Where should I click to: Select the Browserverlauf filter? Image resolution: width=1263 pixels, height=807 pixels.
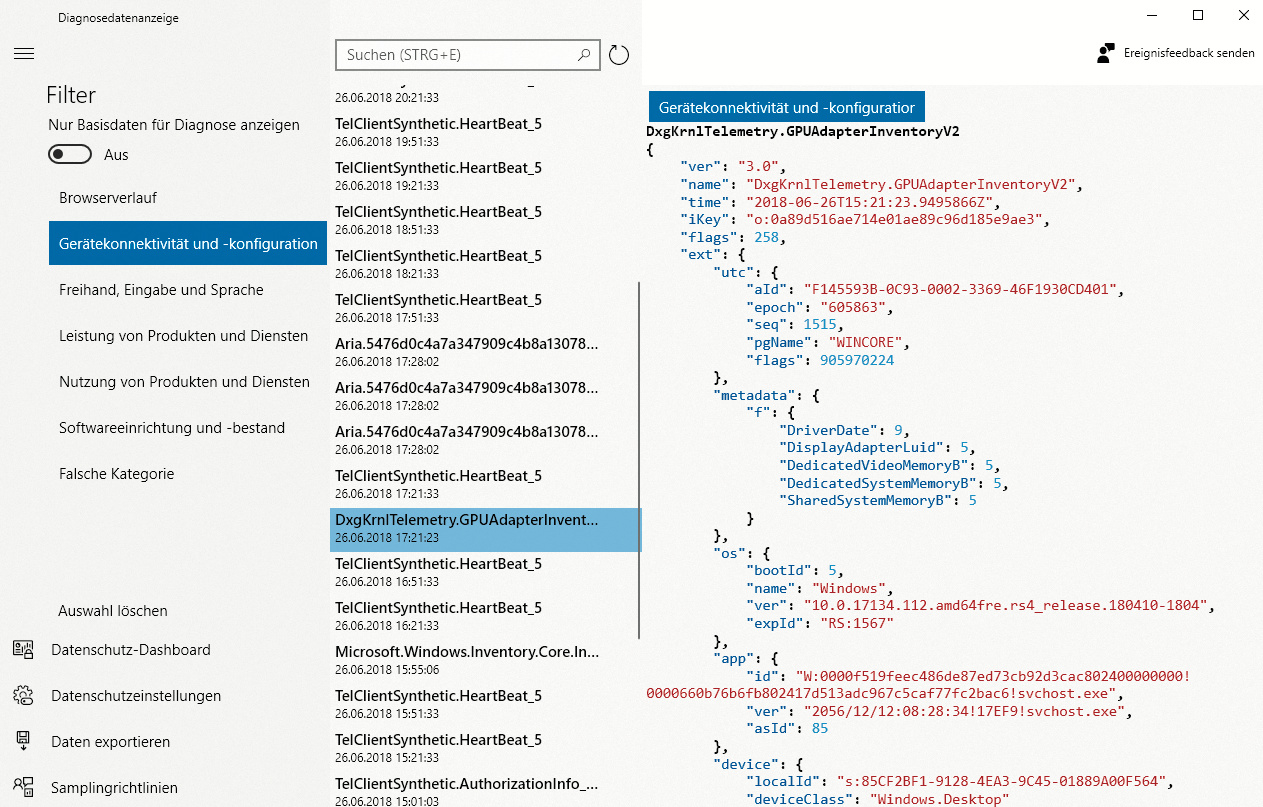(108, 198)
